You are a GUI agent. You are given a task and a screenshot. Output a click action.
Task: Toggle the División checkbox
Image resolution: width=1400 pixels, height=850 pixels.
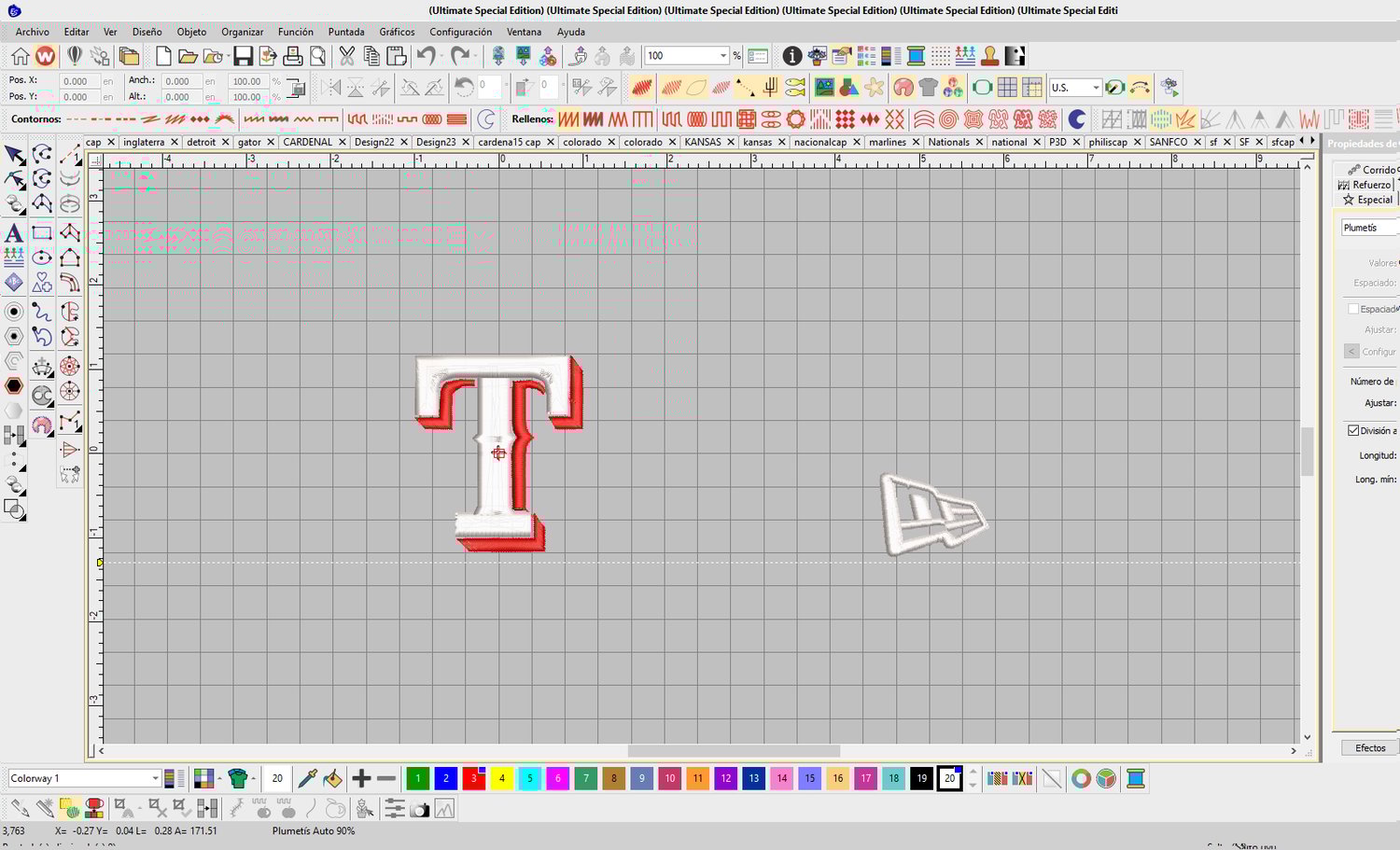[x=1353, y=430]
